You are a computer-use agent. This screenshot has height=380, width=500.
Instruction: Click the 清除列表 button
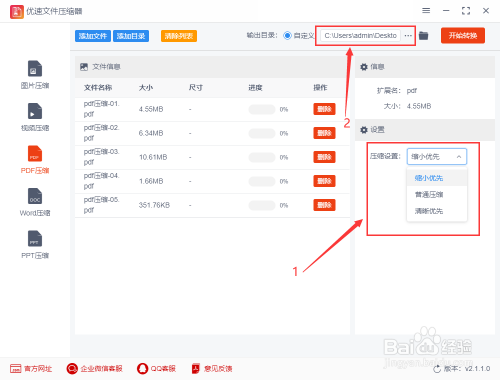click(179, 36)
